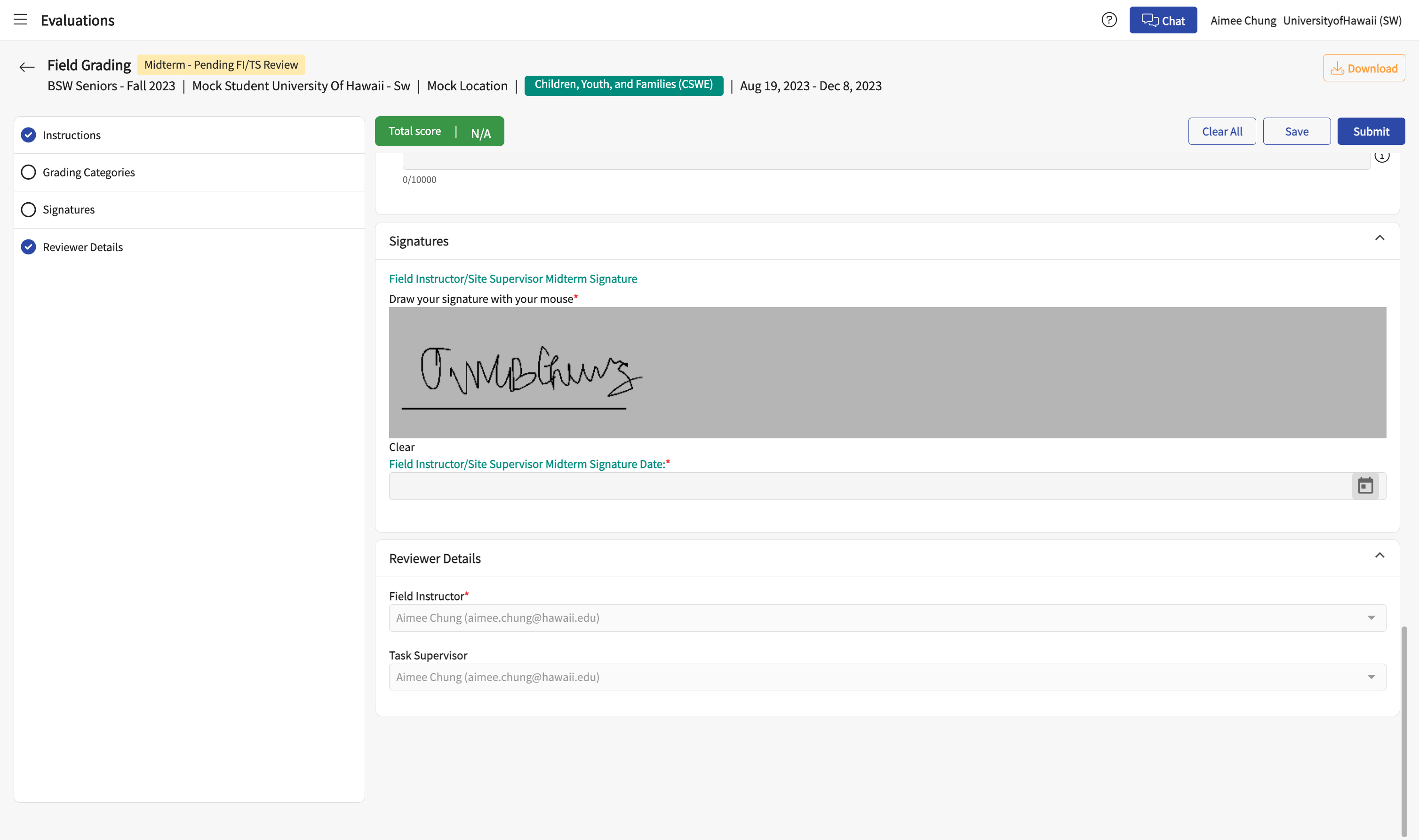
Task: Save the evaluation form
Action: pos(1296,131)
